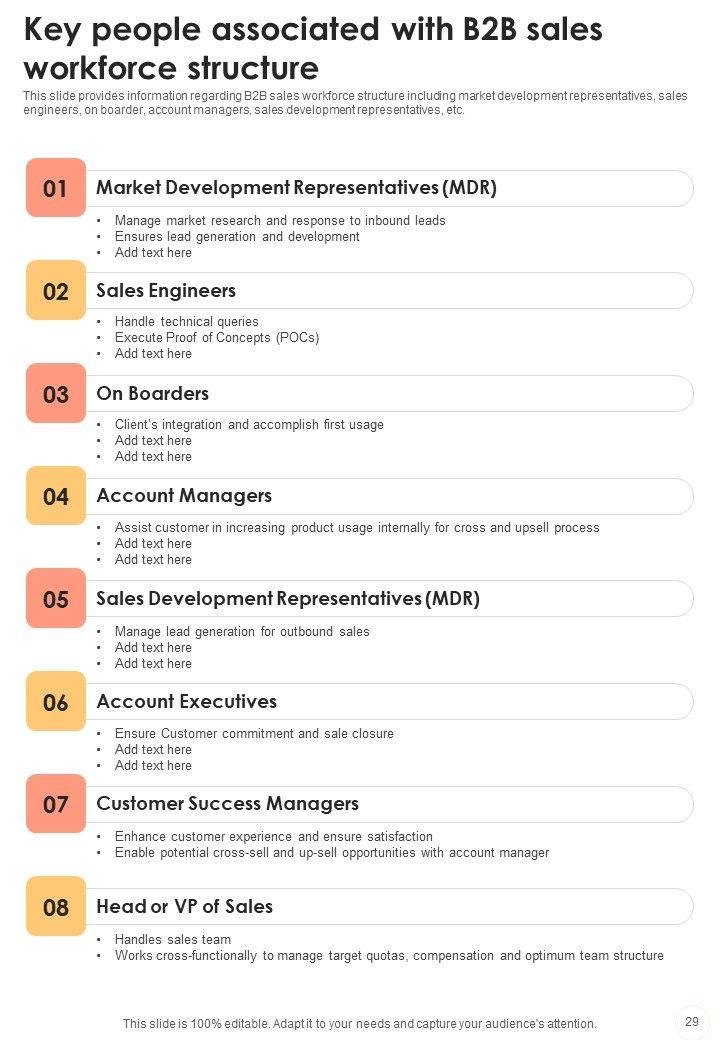Select the 03 number badge
720x1040 pixels.
pos(56,394)
